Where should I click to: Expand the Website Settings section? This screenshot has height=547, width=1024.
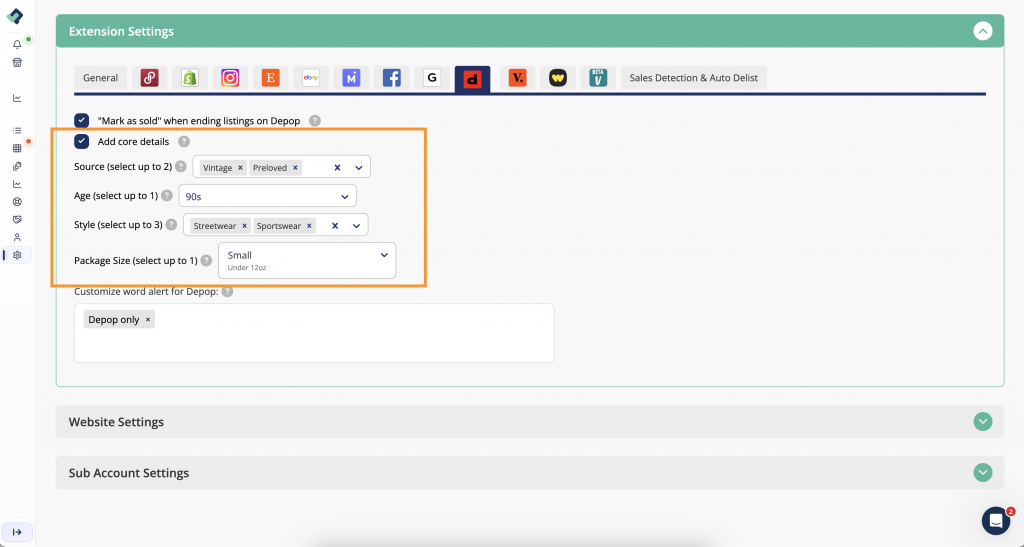(x=982, y=421)
